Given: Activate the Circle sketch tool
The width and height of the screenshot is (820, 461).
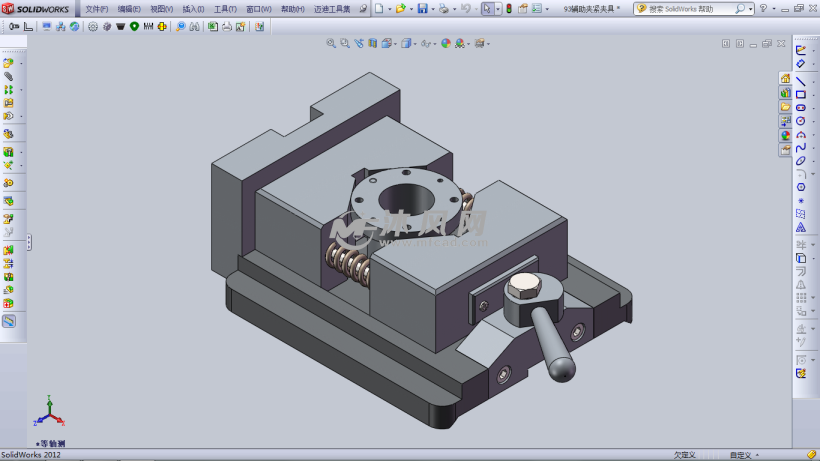Looking at the screenshot, I should point(801,121).
